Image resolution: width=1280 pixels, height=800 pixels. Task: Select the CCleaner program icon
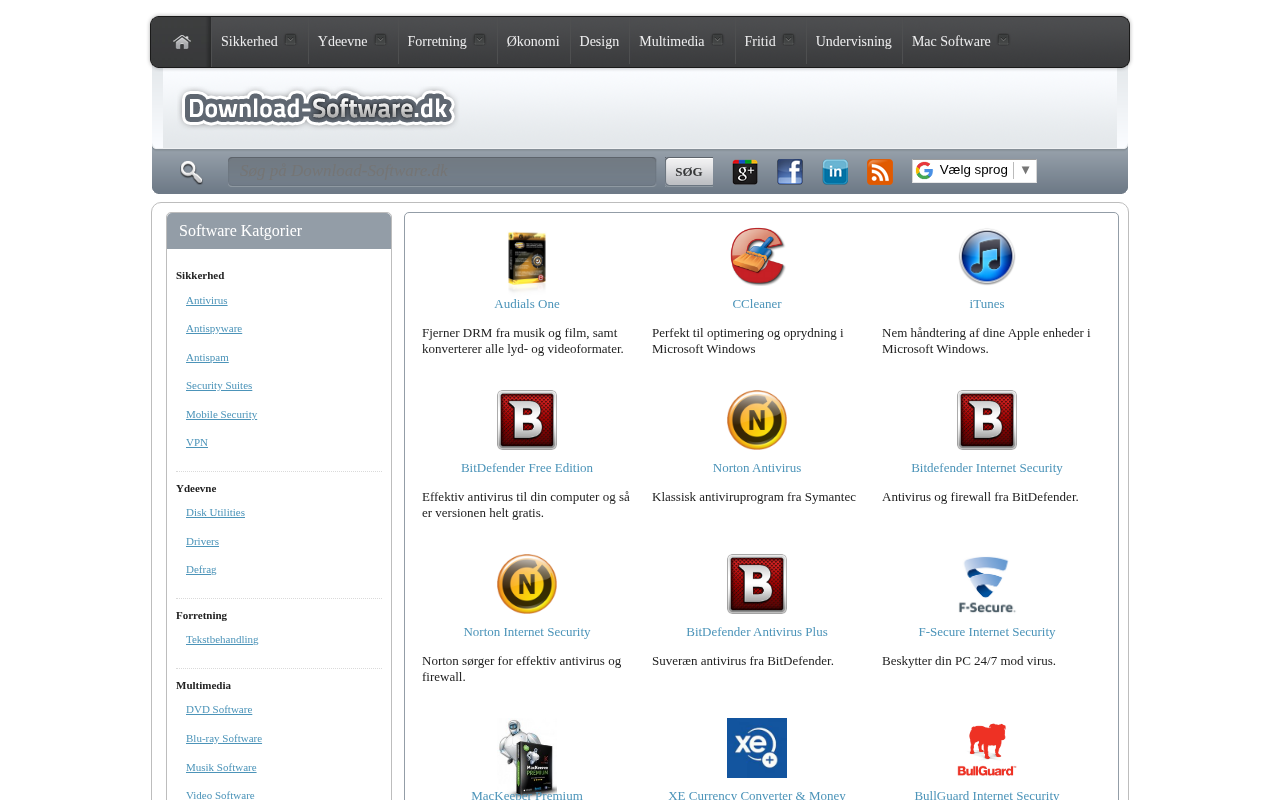tap(757, 257)
